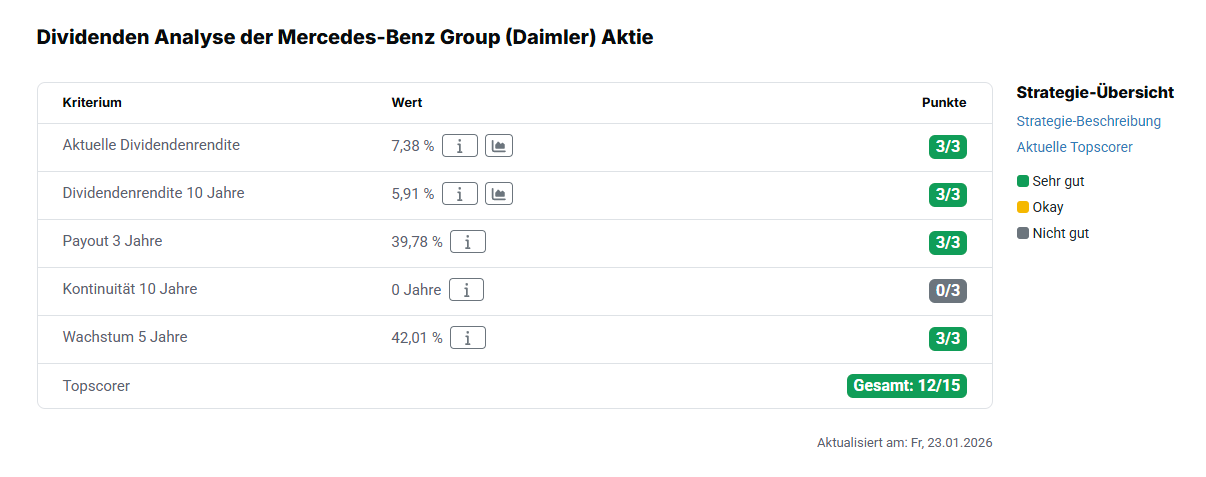This screenshot has width=1206, height=477.
Task: Open info icon for Aktuelle Dividendenrendite
Action: coord(459,146)
